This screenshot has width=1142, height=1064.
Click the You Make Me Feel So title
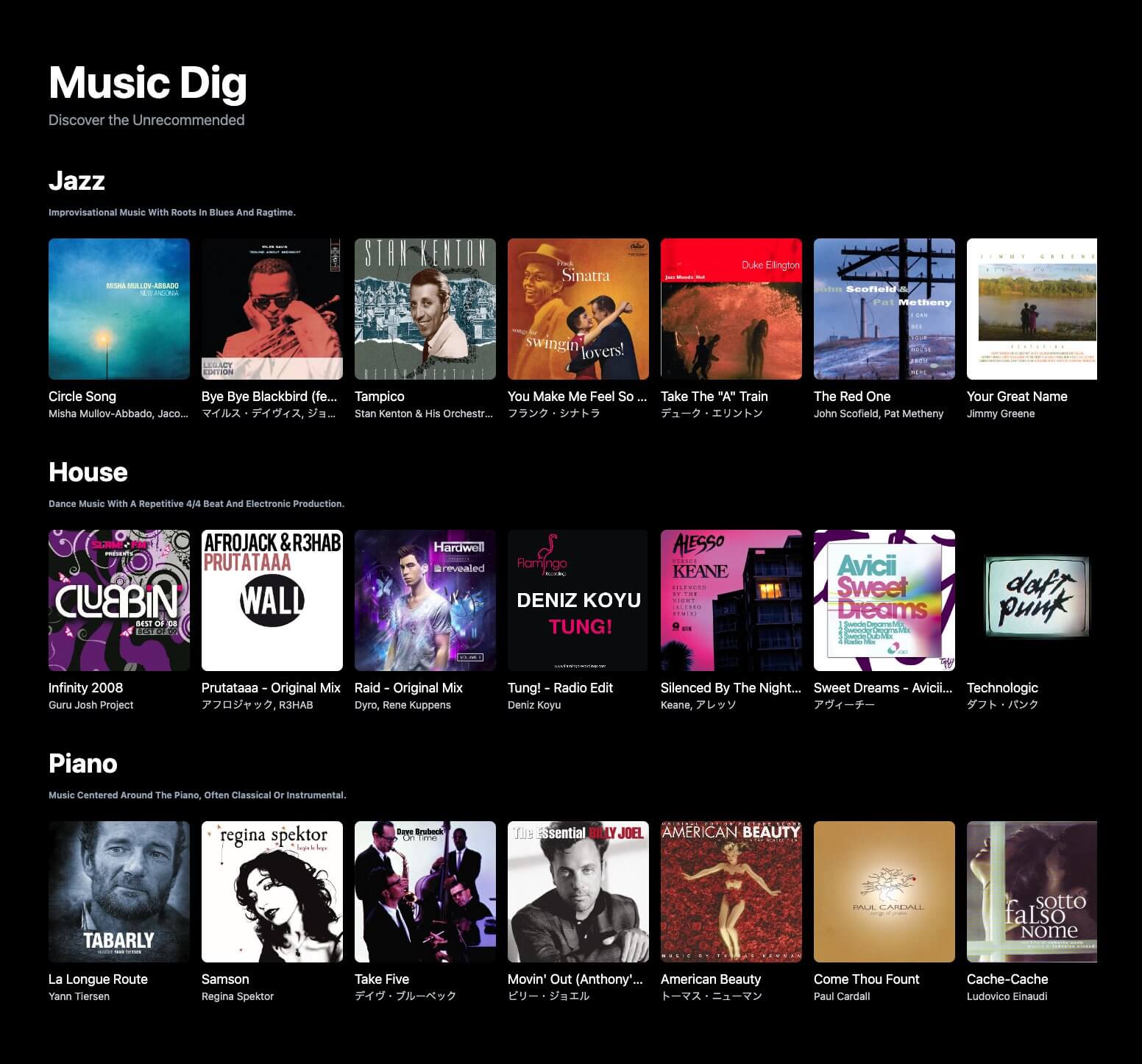[578, 397]
